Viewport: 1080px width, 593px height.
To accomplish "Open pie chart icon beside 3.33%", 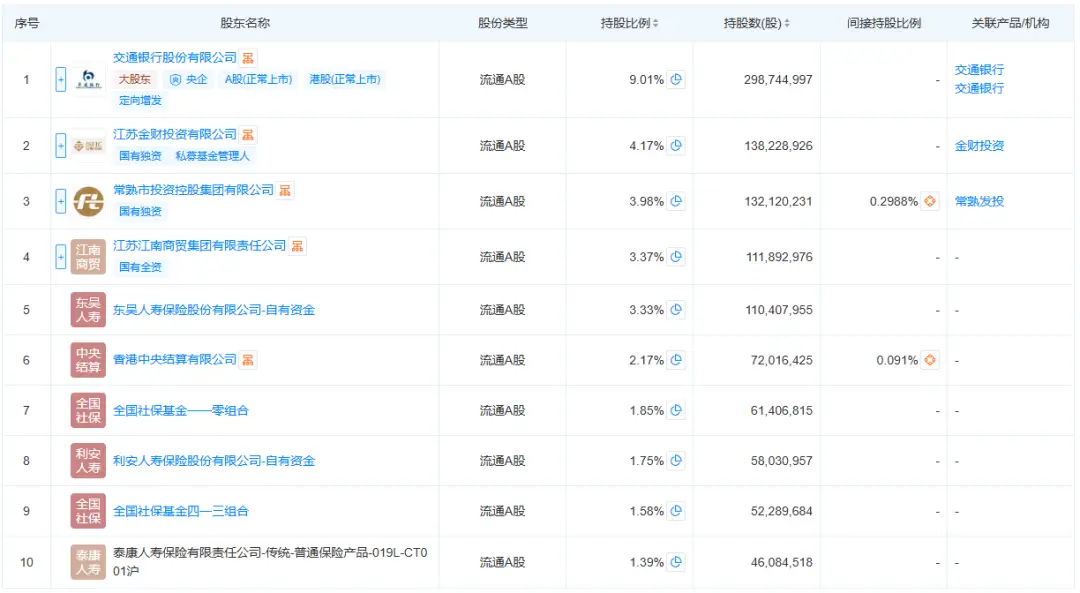I will (x=676, y=310).
